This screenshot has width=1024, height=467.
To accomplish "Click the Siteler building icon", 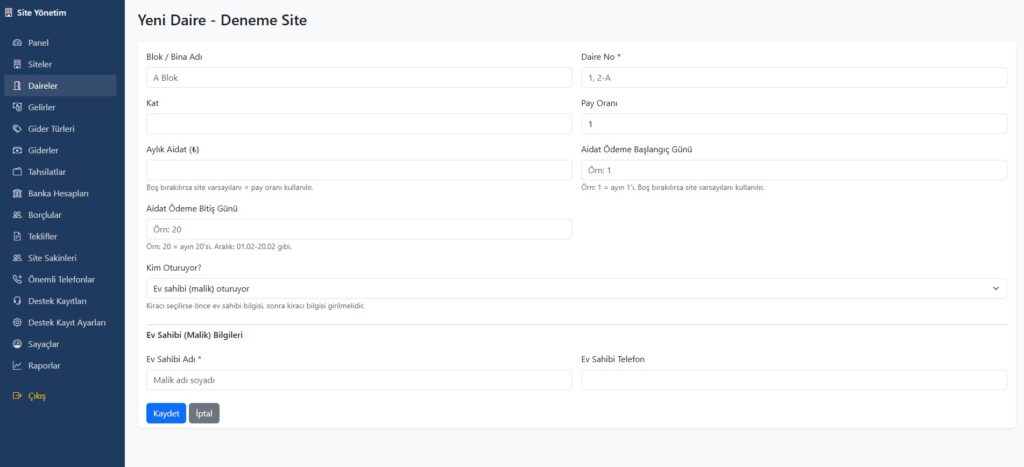I will (17, 64).
